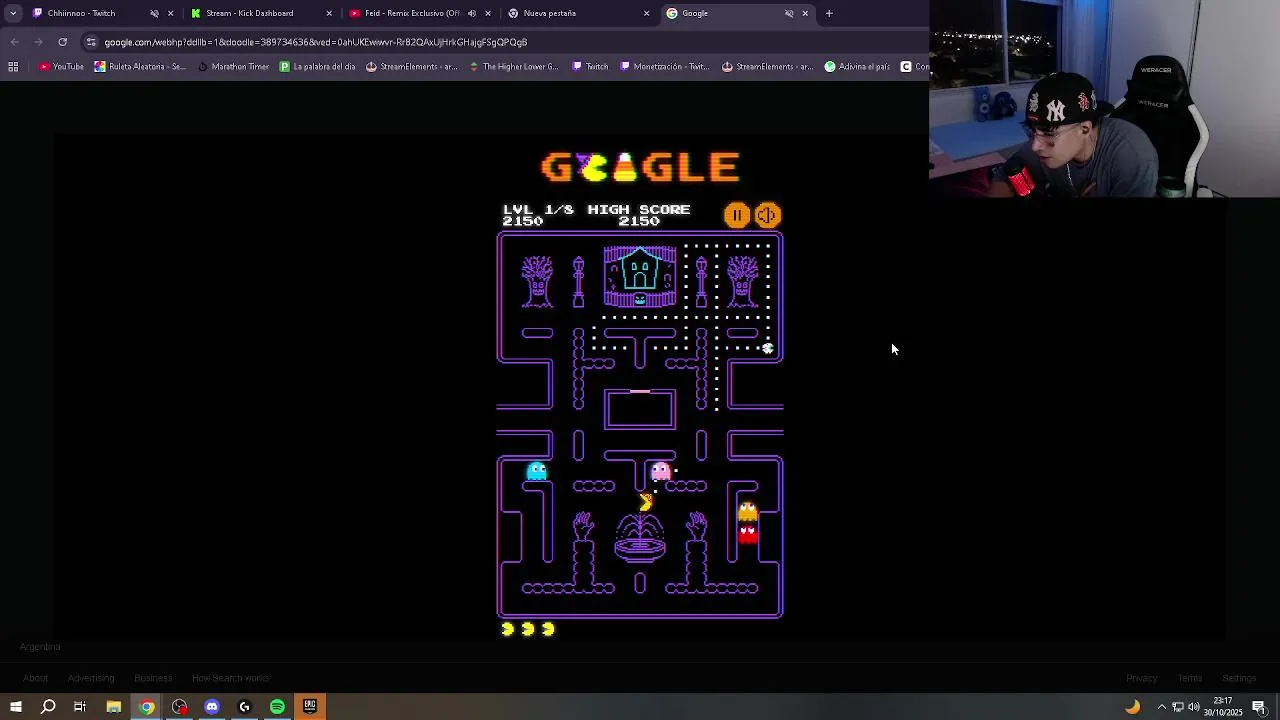This screenshot has height=720, width=1280.
Task: Open The Higher Lower Game bookmark
Action: (x=513, y=67)
